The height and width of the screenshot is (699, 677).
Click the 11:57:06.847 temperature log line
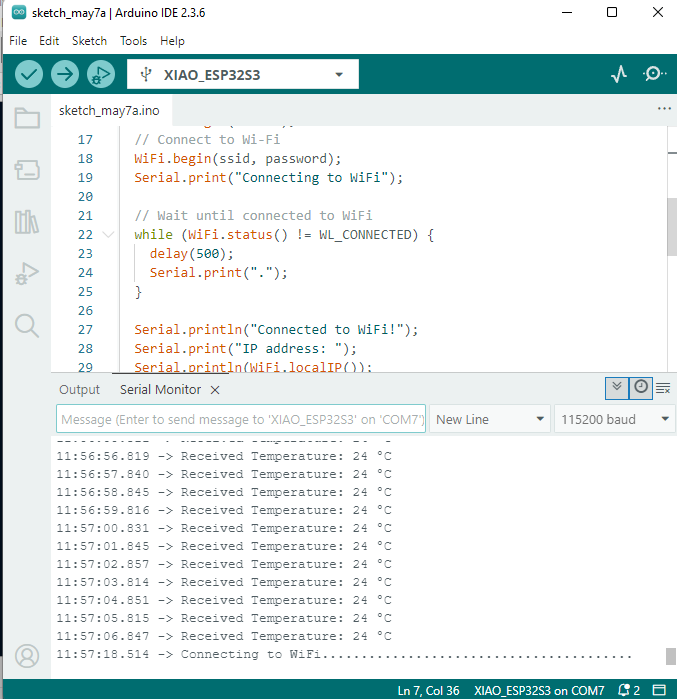pyautogui.click(x=224, y=636)
